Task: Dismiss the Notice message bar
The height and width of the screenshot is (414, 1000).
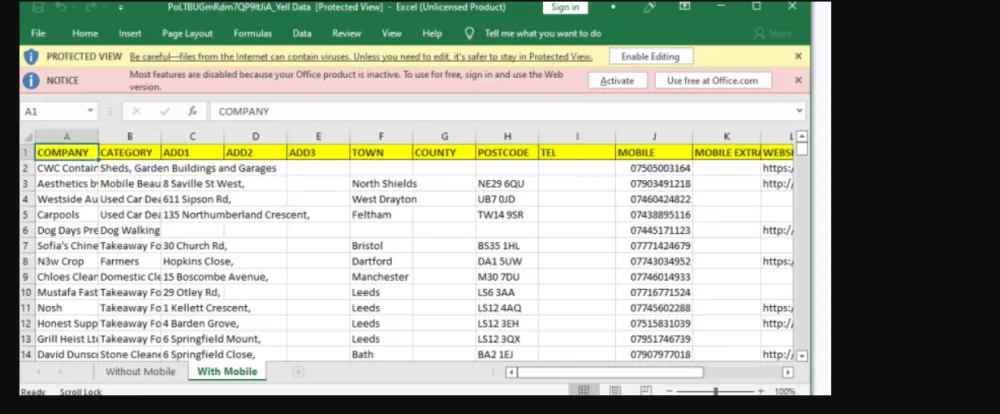Action: coord(798,80)
